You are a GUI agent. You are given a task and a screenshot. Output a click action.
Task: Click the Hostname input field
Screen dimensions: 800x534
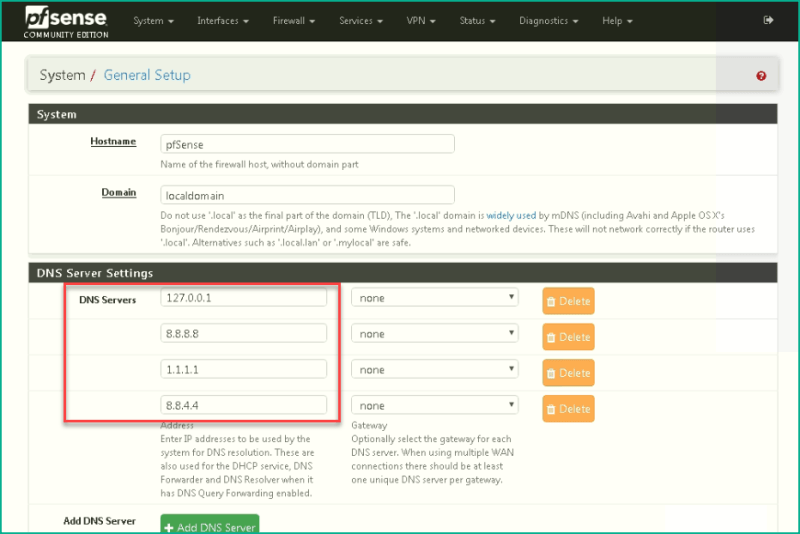(307, 144)
